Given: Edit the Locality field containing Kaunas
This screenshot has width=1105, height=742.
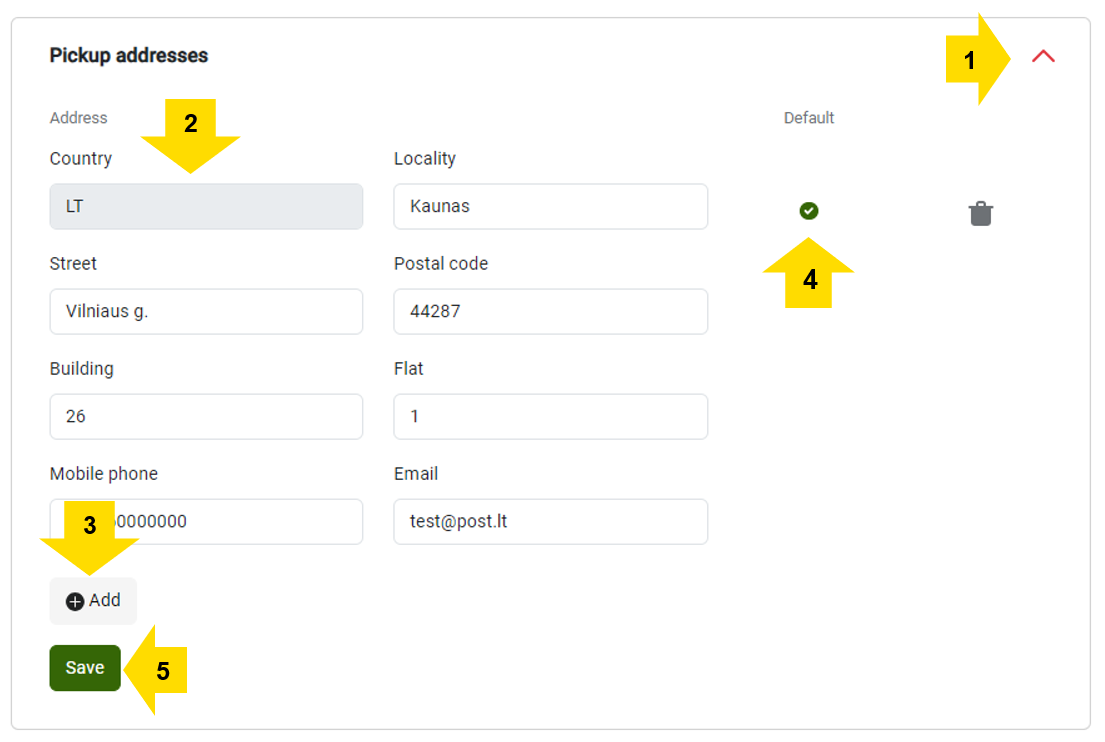Looking at the screenshot, I should point(550,206).
